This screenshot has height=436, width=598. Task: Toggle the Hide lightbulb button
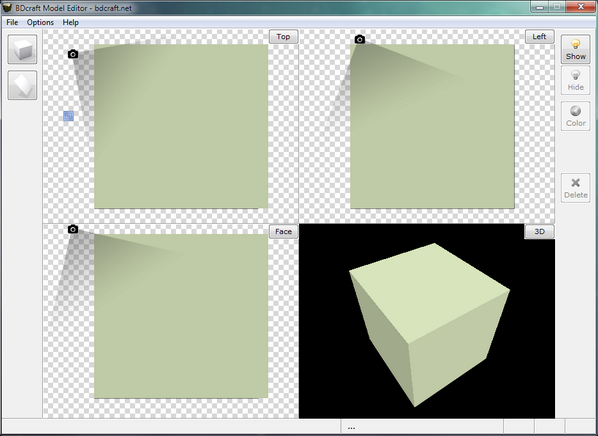pyautogui.click(x=575, y=80)
